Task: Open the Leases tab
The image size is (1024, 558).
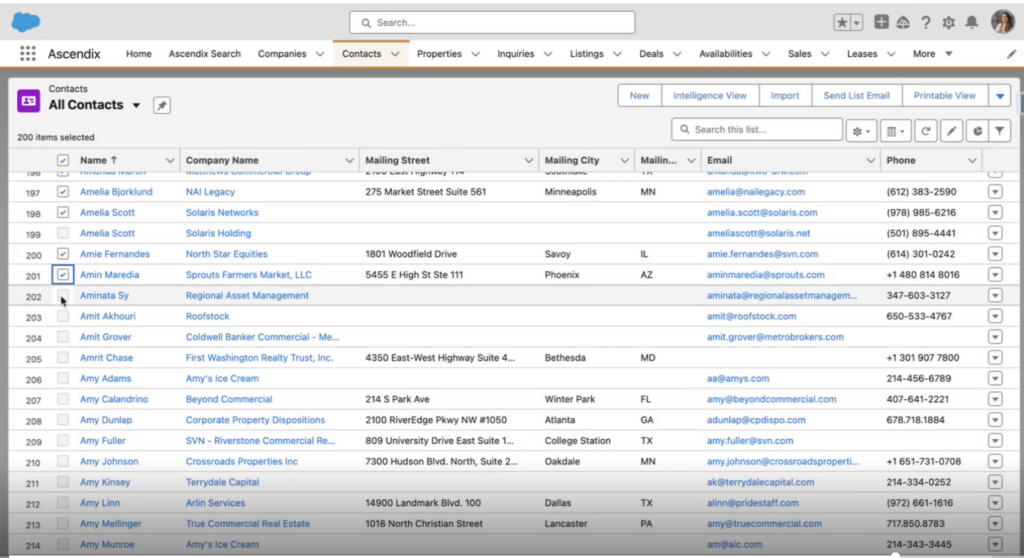Action: (x=862, y=54)
